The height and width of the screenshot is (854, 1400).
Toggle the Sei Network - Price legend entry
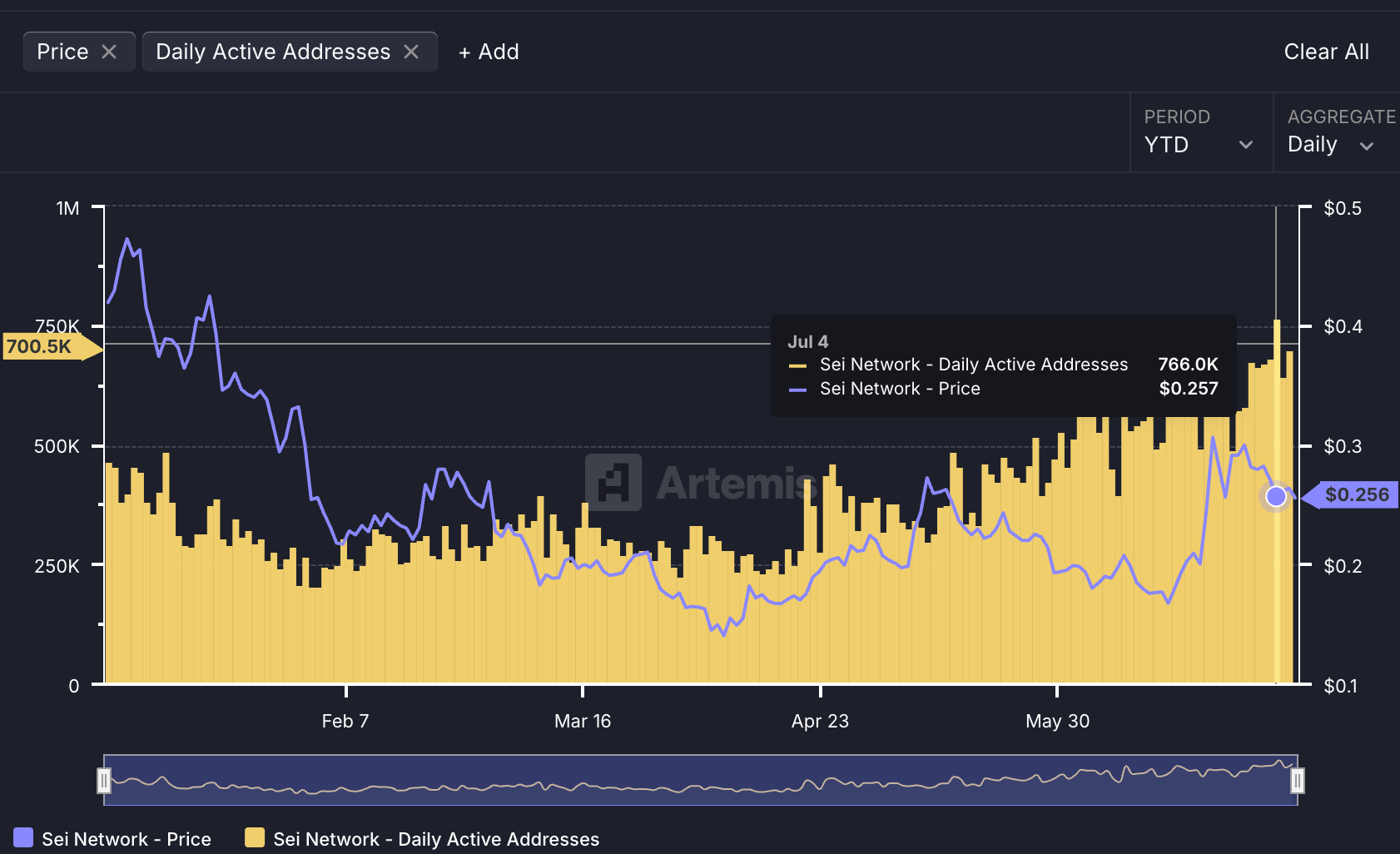[x=115, y=839]
